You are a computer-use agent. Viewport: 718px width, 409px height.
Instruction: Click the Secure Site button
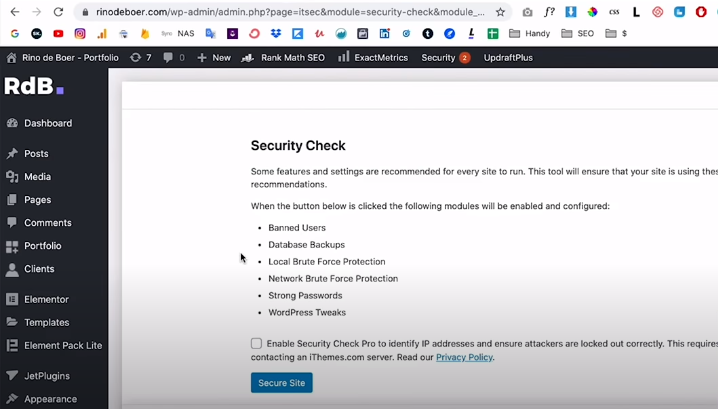click(281, 383)
